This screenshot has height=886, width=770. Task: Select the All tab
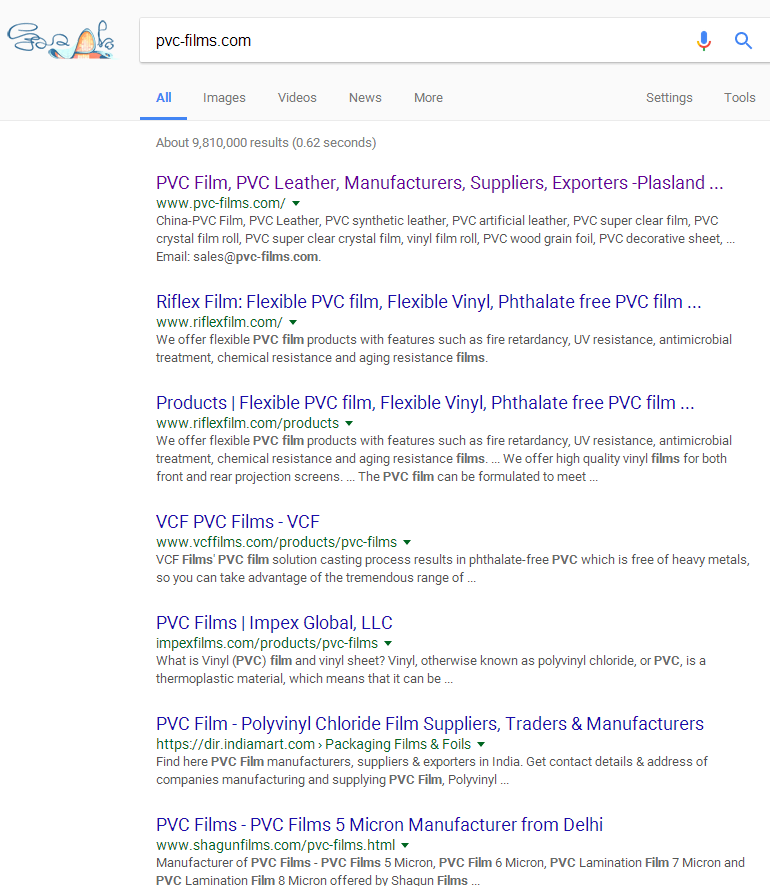(x=163, y=98)
